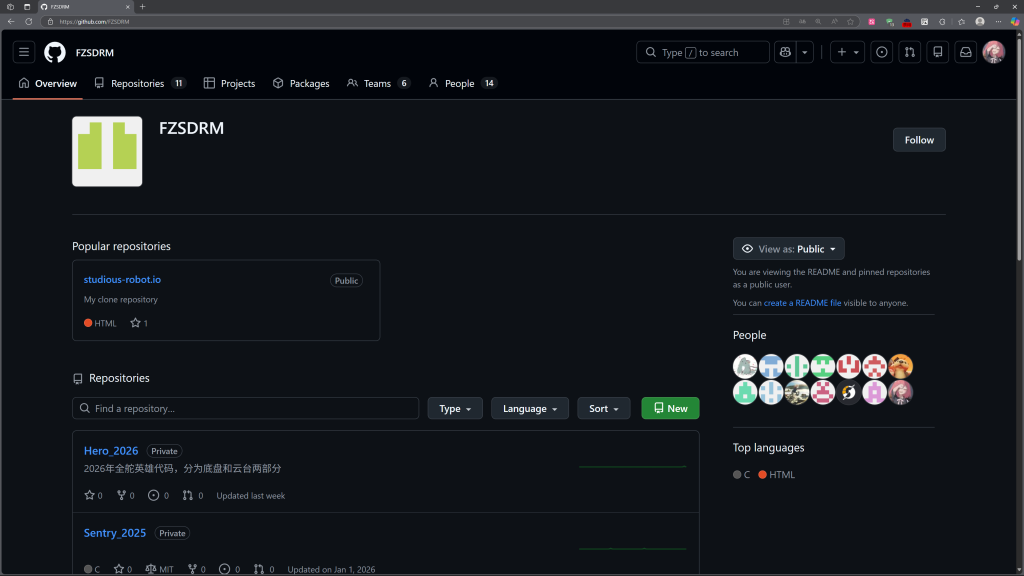Open the Create new plus dropdown
The height and width of the screenshot is (576, 1024).
pos(848,52)
